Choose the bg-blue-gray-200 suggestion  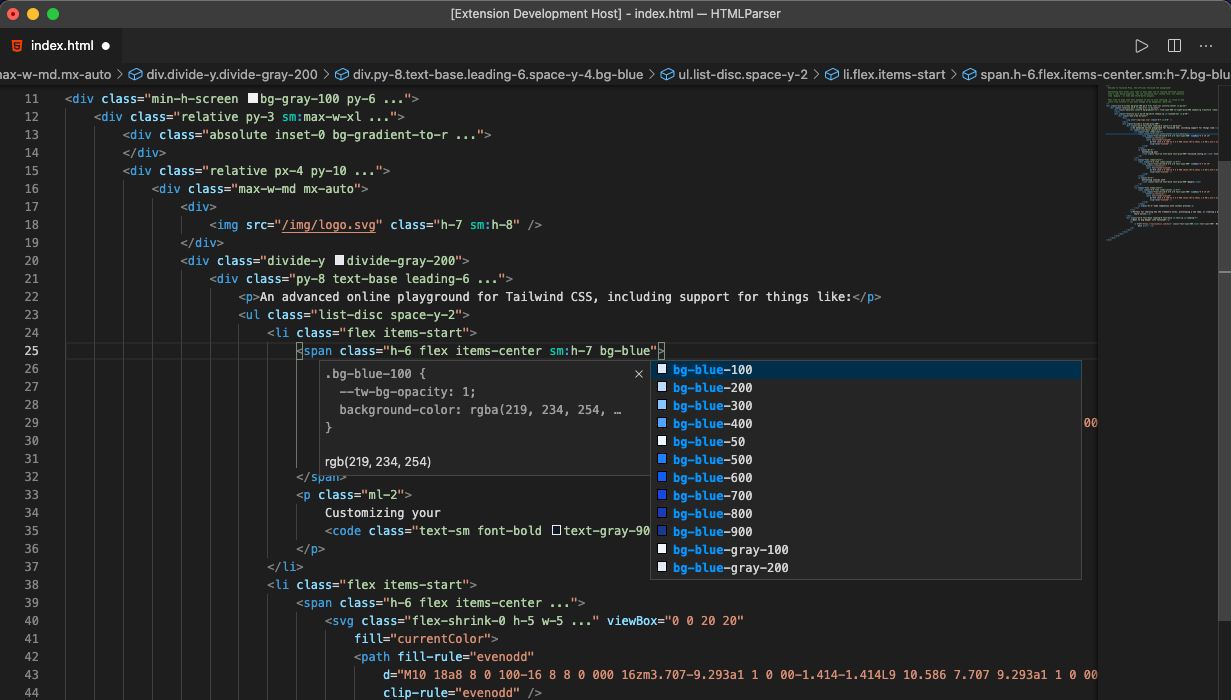866,568
